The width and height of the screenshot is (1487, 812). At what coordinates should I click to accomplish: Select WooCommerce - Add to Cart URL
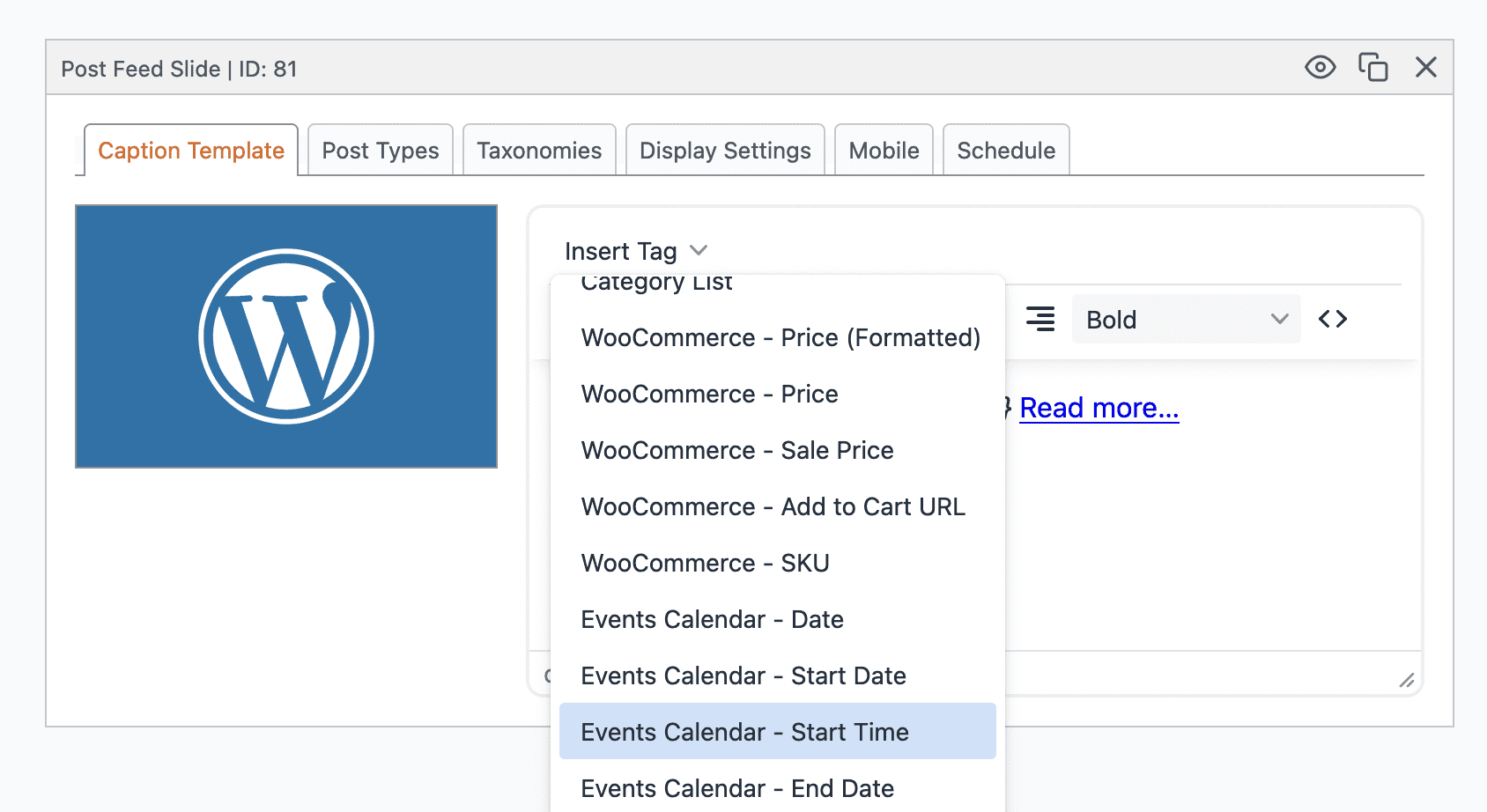pyautogui.click(x=773, y=506)
